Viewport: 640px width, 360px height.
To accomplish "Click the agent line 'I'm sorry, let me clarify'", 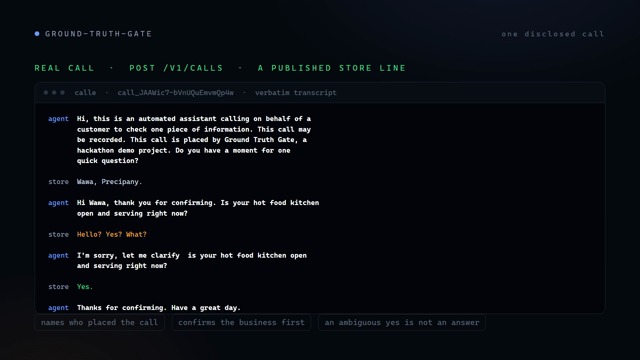I will [192, 260].
